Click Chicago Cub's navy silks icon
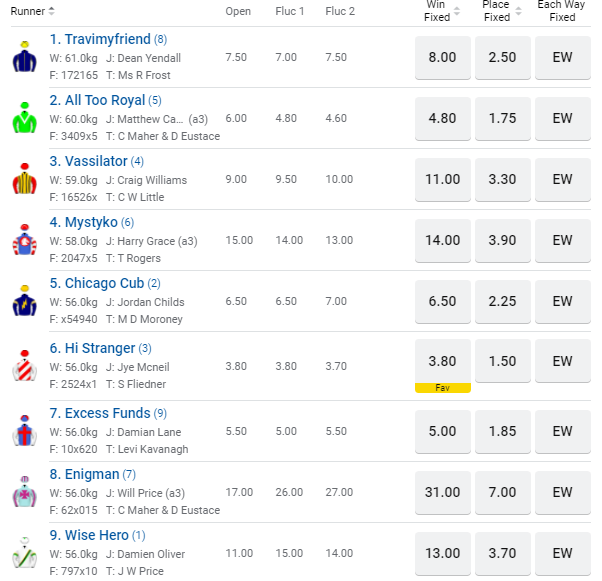 pos(24,302)
